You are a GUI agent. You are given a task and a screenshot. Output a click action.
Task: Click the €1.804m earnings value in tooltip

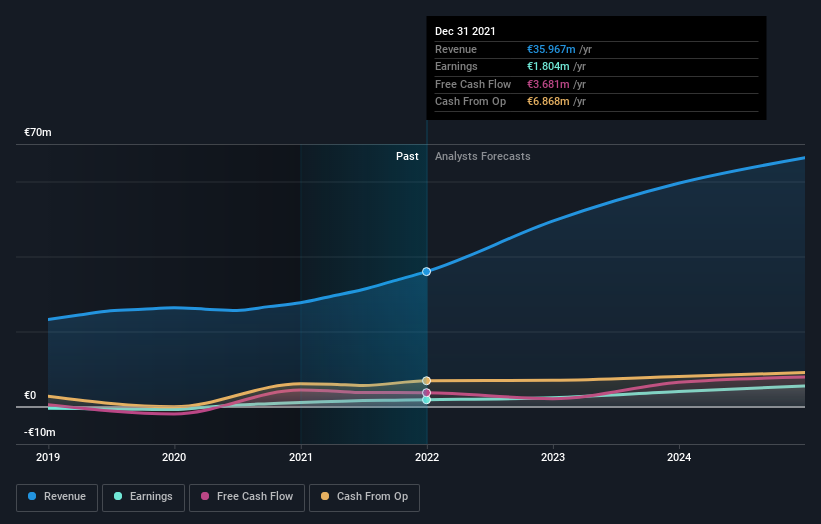548,66
